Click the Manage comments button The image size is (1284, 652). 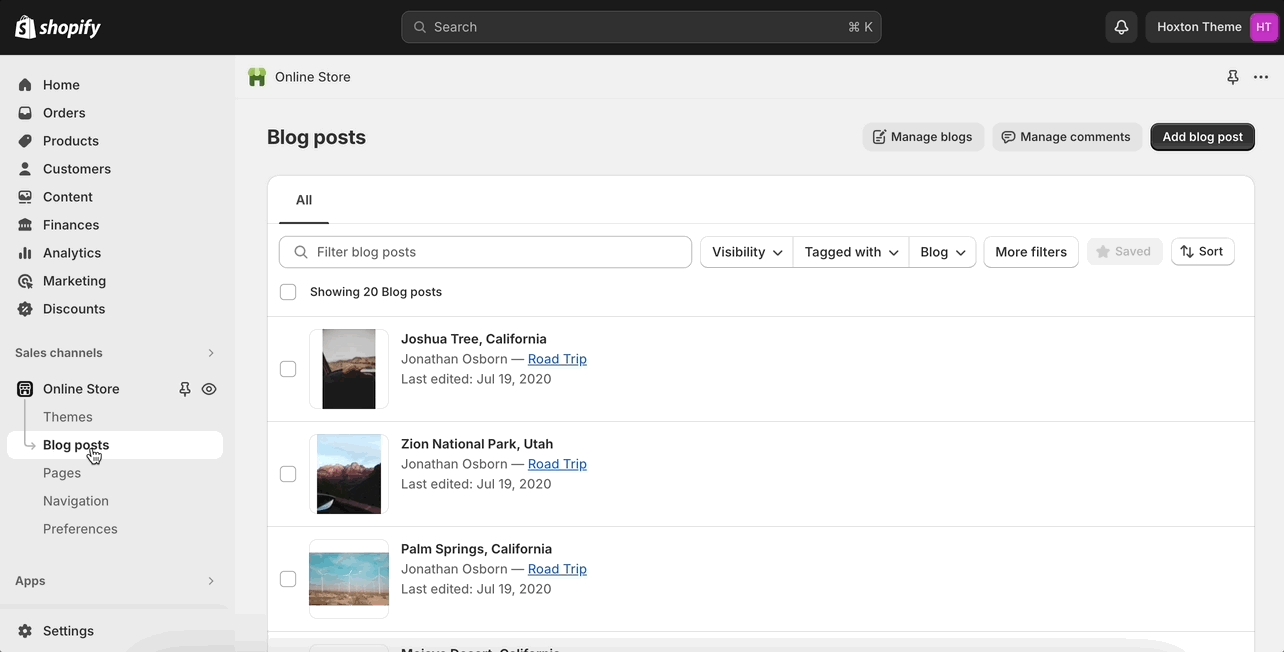tap(1066, 137)
